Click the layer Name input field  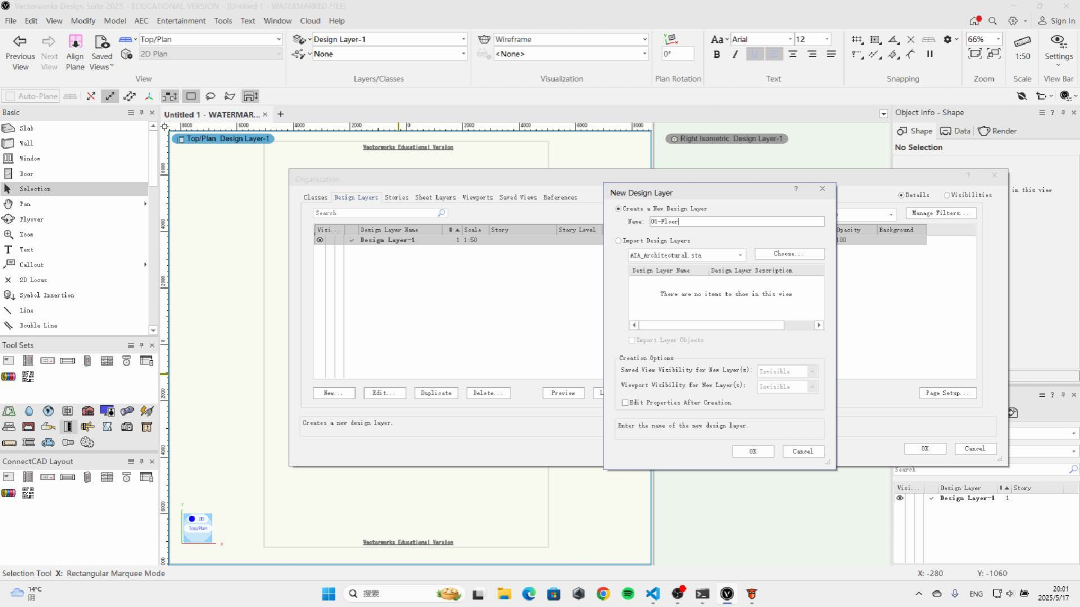pyautogui.click(x=736, y=222)
